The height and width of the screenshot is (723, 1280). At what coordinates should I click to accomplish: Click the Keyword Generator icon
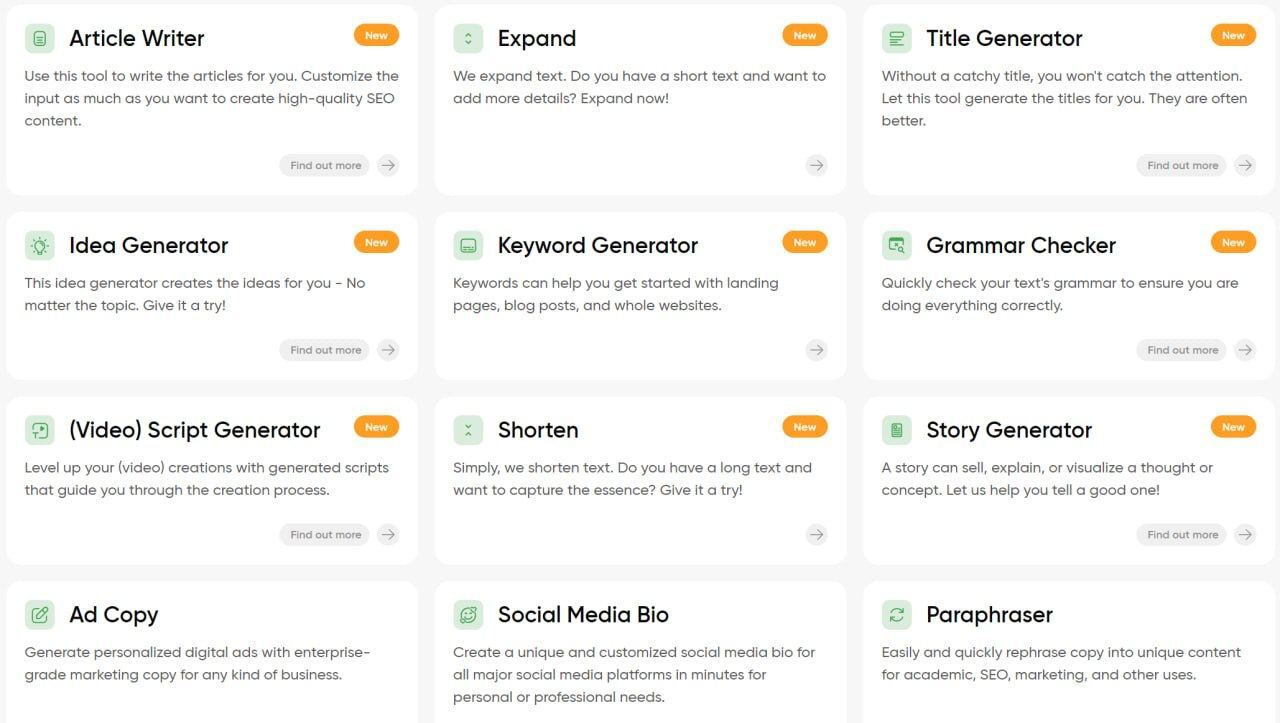tap(468, 245)
